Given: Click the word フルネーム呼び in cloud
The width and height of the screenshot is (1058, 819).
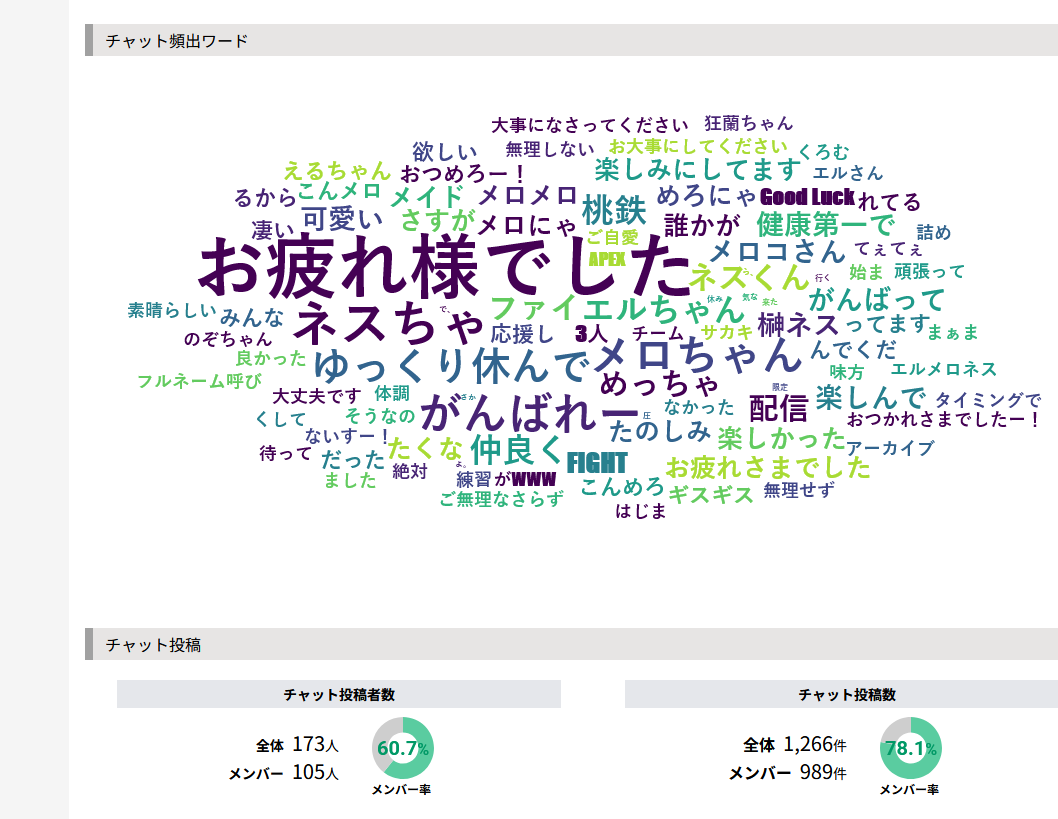Looking at the screenshot, I should tap(198, 381).
